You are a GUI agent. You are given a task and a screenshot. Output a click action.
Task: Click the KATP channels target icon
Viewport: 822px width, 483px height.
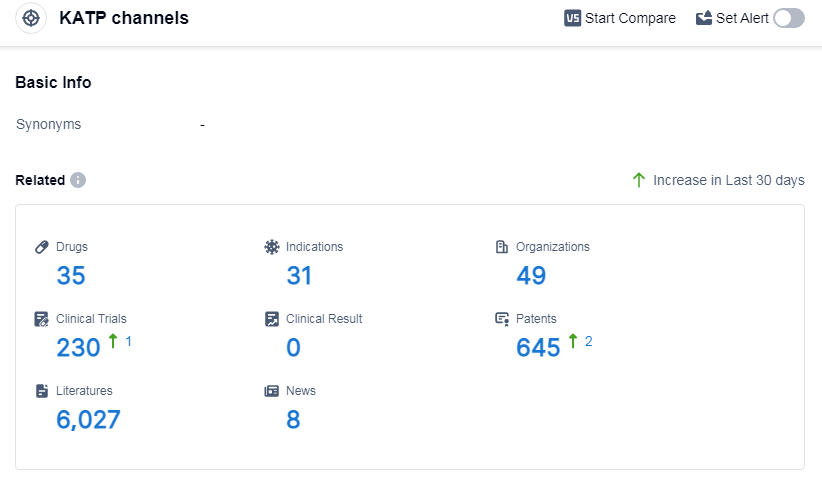coord(31,18)
